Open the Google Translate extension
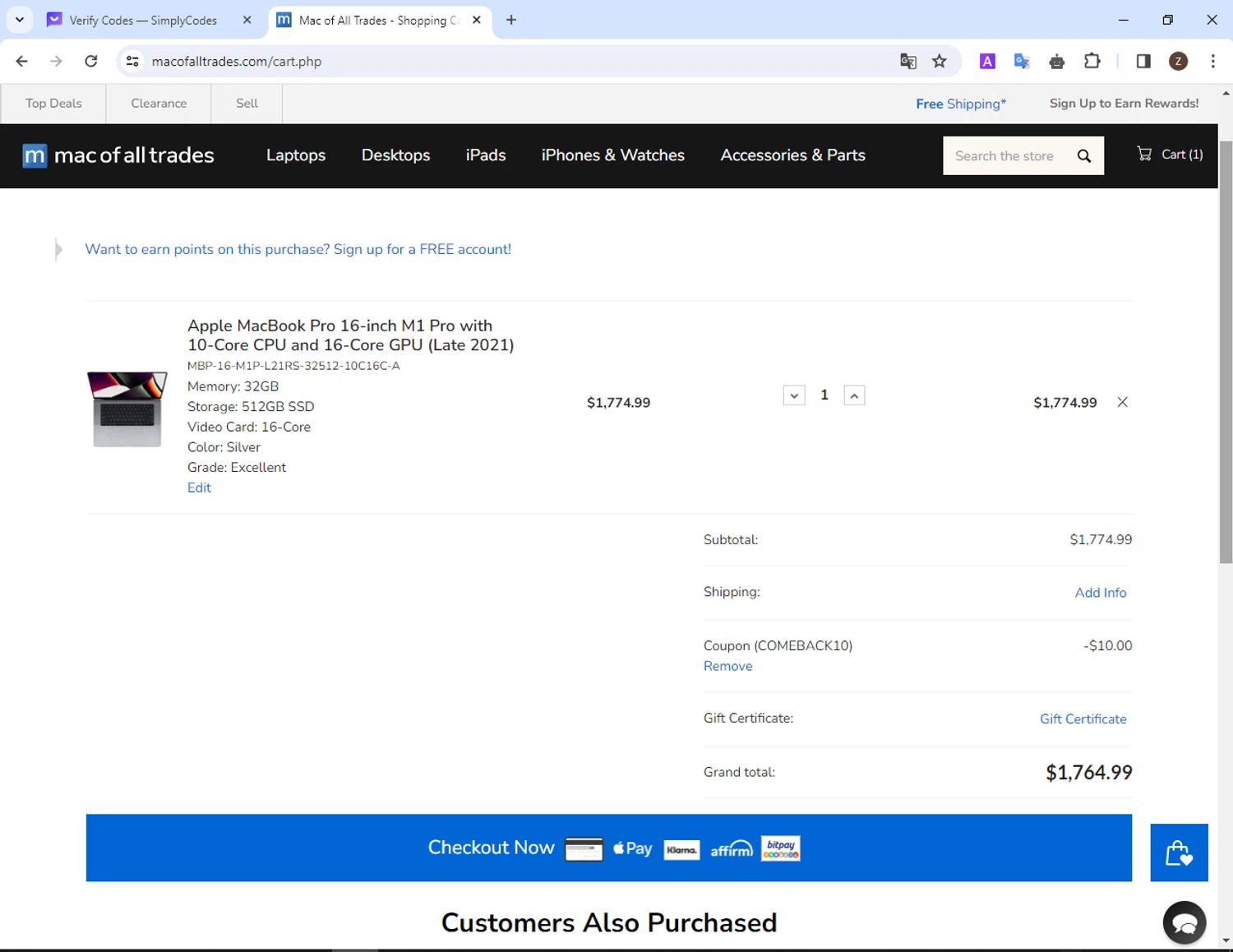This screenshot has height=952, width=1233. click(x=1022, y=61)
